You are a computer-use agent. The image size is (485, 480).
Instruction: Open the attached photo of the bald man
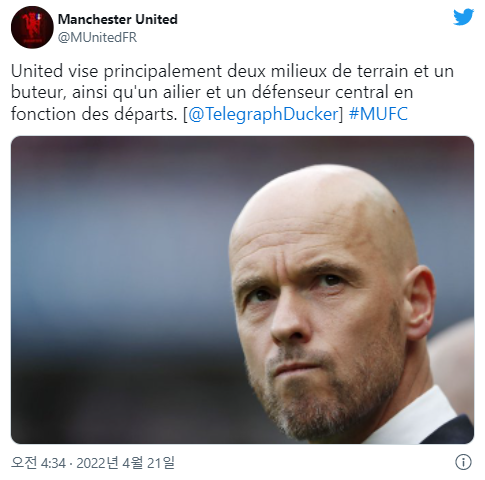[242, 290]
